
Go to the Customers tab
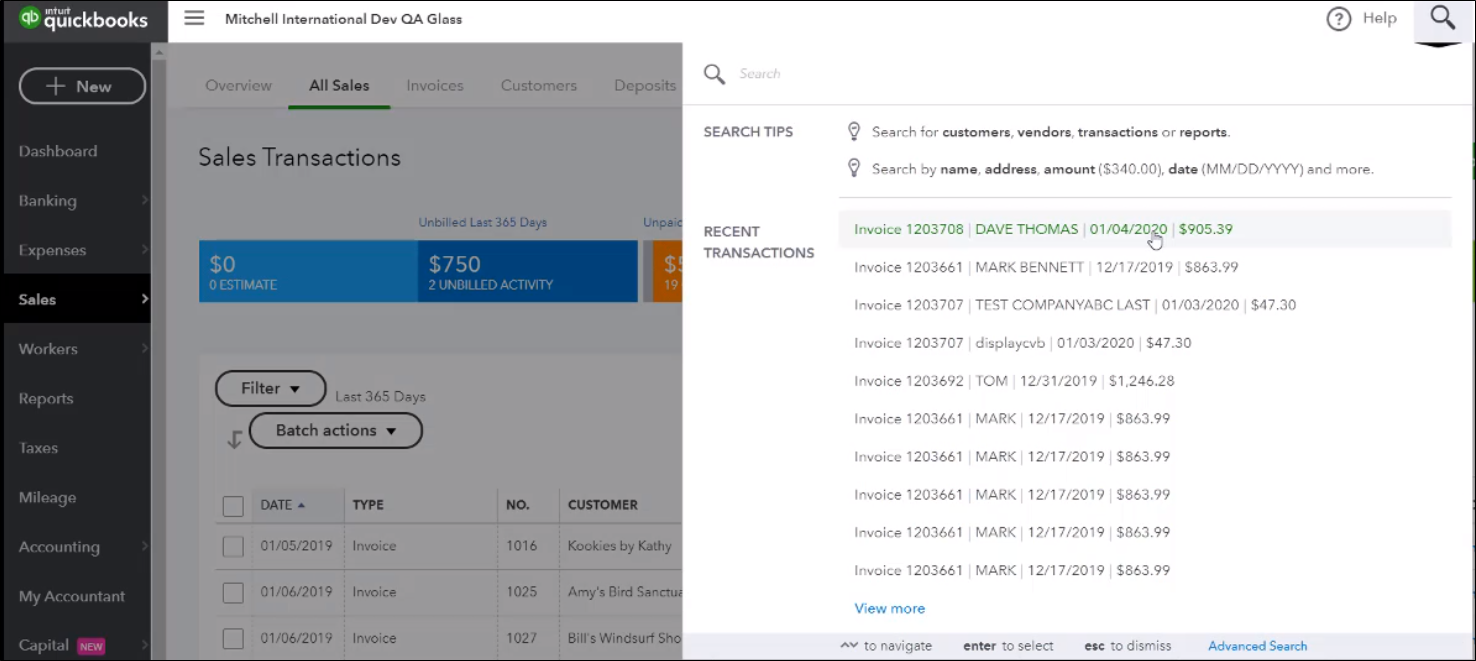pos(539,86)
